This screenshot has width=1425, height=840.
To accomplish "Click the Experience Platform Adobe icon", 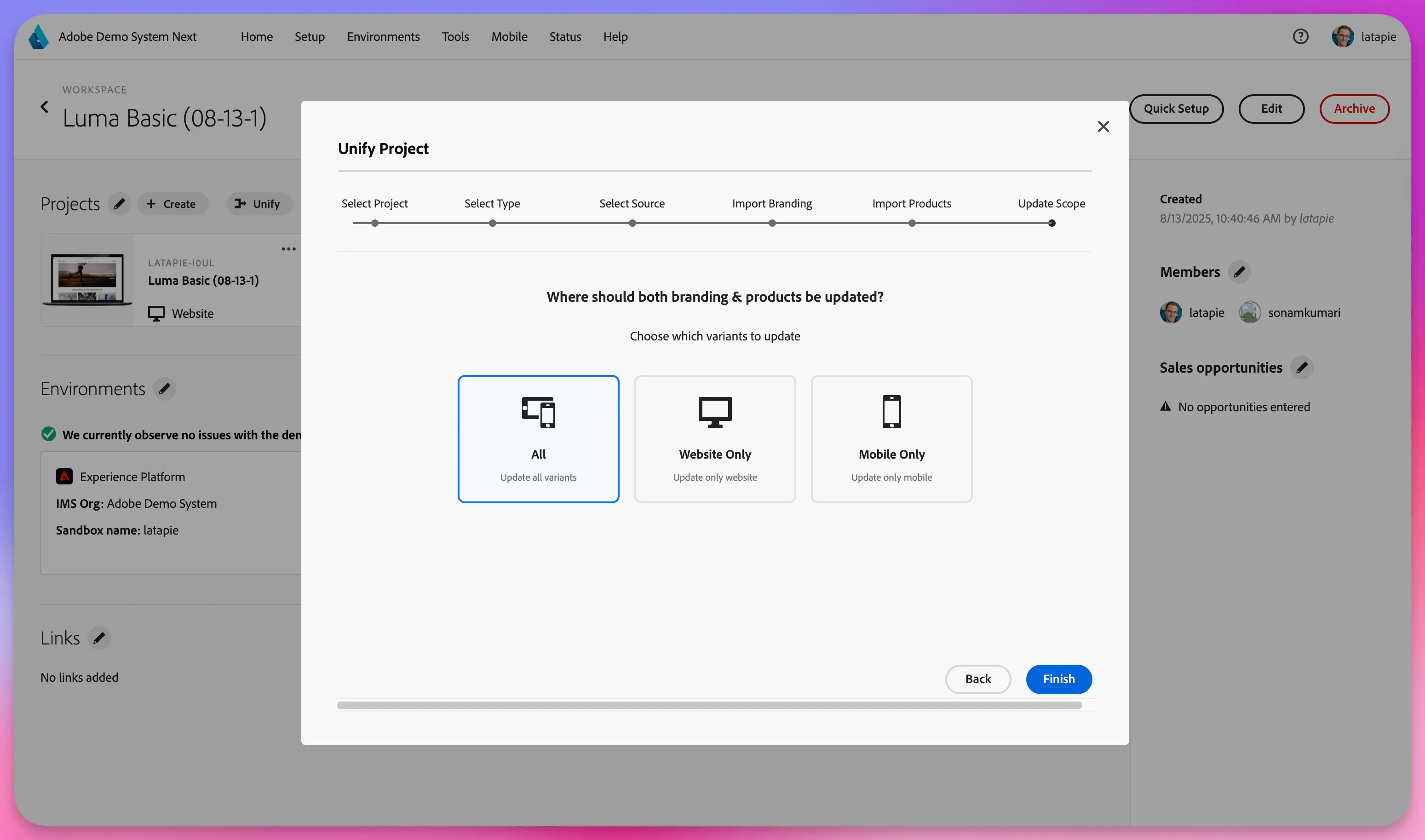I will [x=64, y=477].
